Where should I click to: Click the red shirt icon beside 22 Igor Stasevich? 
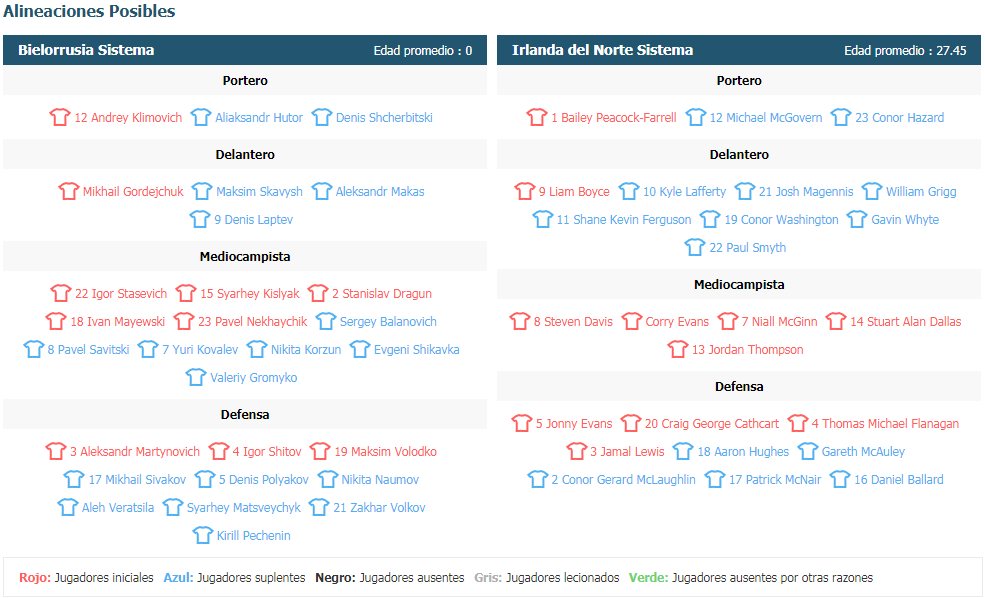pyautogui.click(x=60, y=293)
